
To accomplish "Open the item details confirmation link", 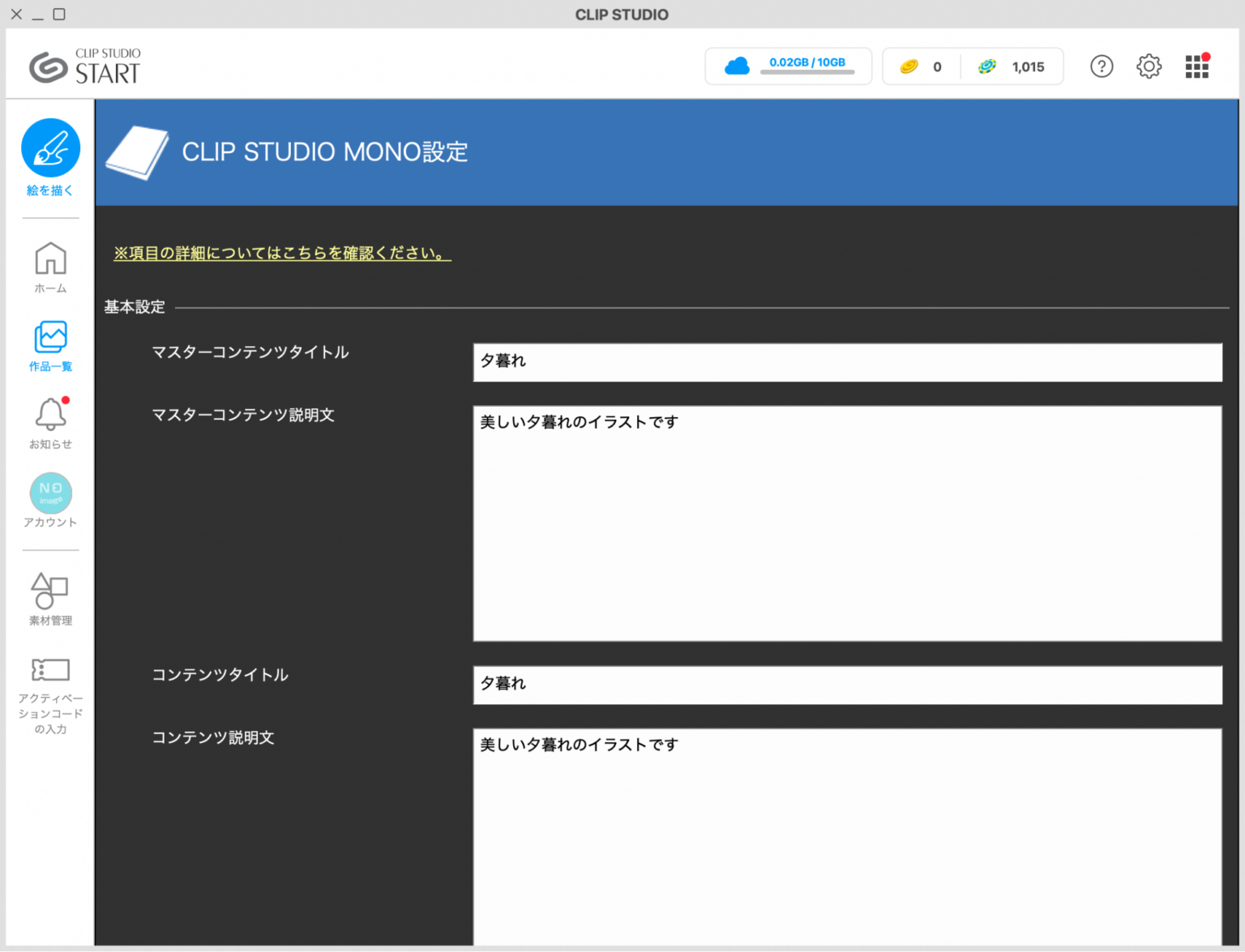I will click(x=281, y=253).
